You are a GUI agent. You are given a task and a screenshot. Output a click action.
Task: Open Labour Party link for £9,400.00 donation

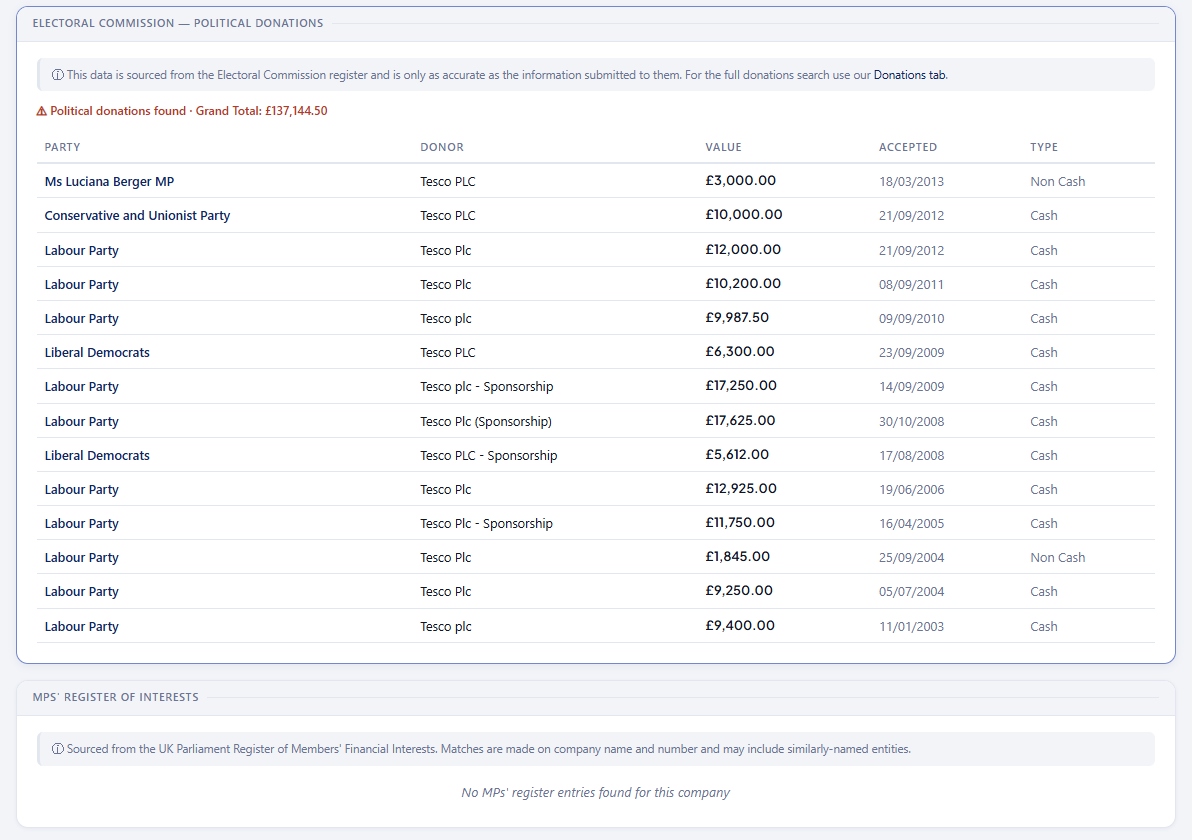coord(81,626)
